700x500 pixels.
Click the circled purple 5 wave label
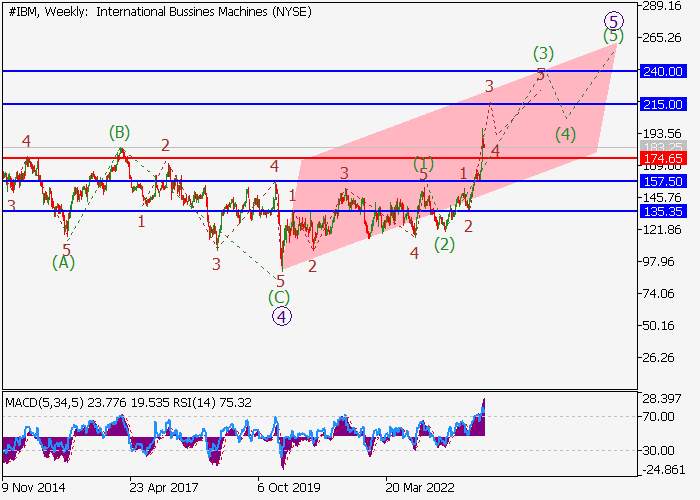(x=614, y=21)
